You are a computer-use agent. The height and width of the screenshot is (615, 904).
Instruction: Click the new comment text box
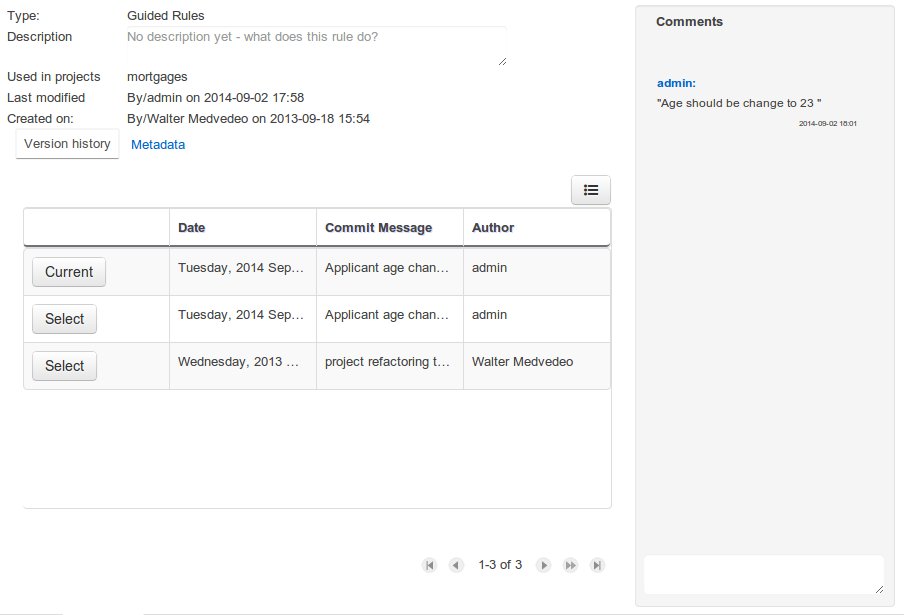click(762, 574)
